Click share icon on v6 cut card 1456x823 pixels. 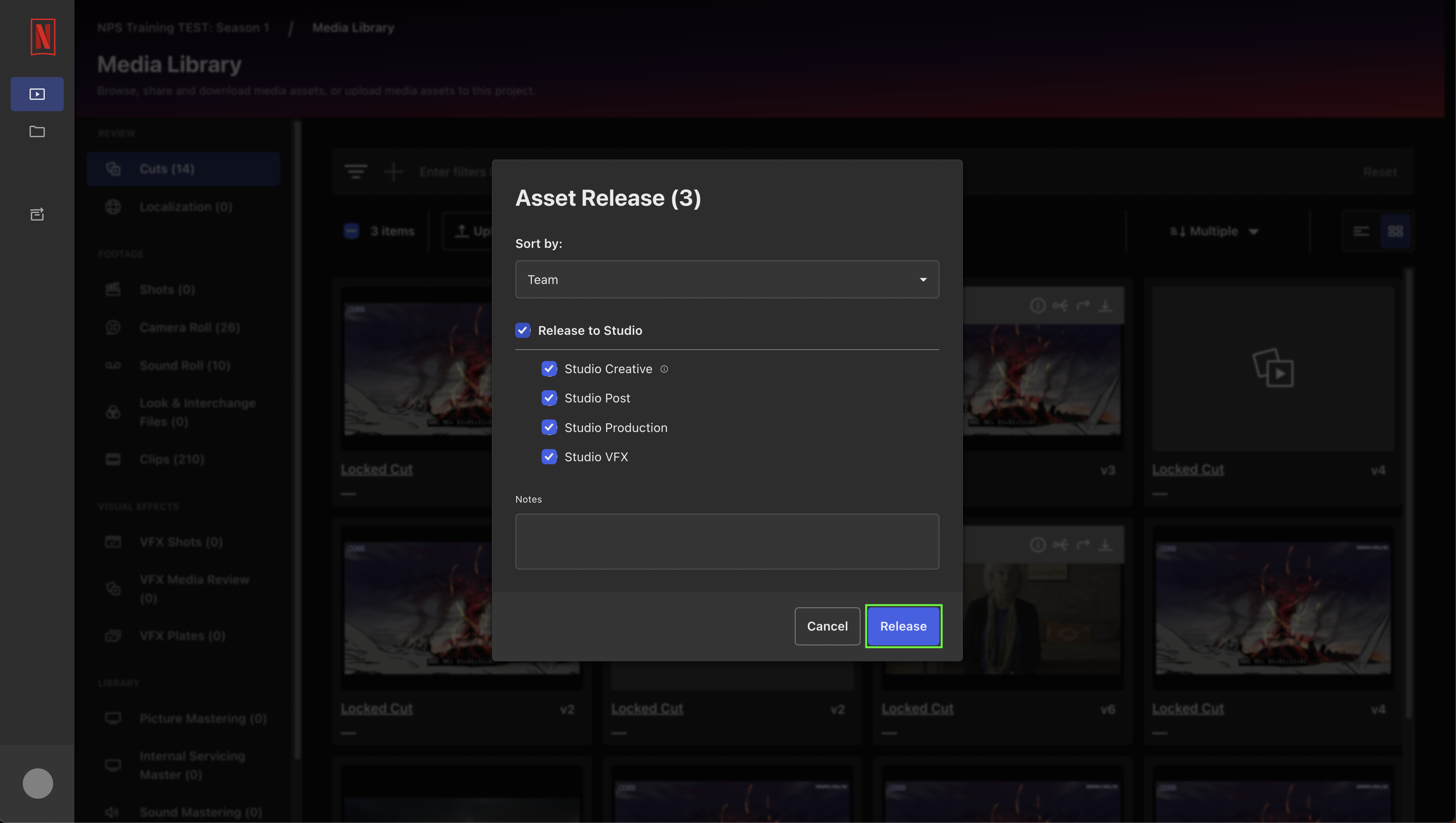1060,545
